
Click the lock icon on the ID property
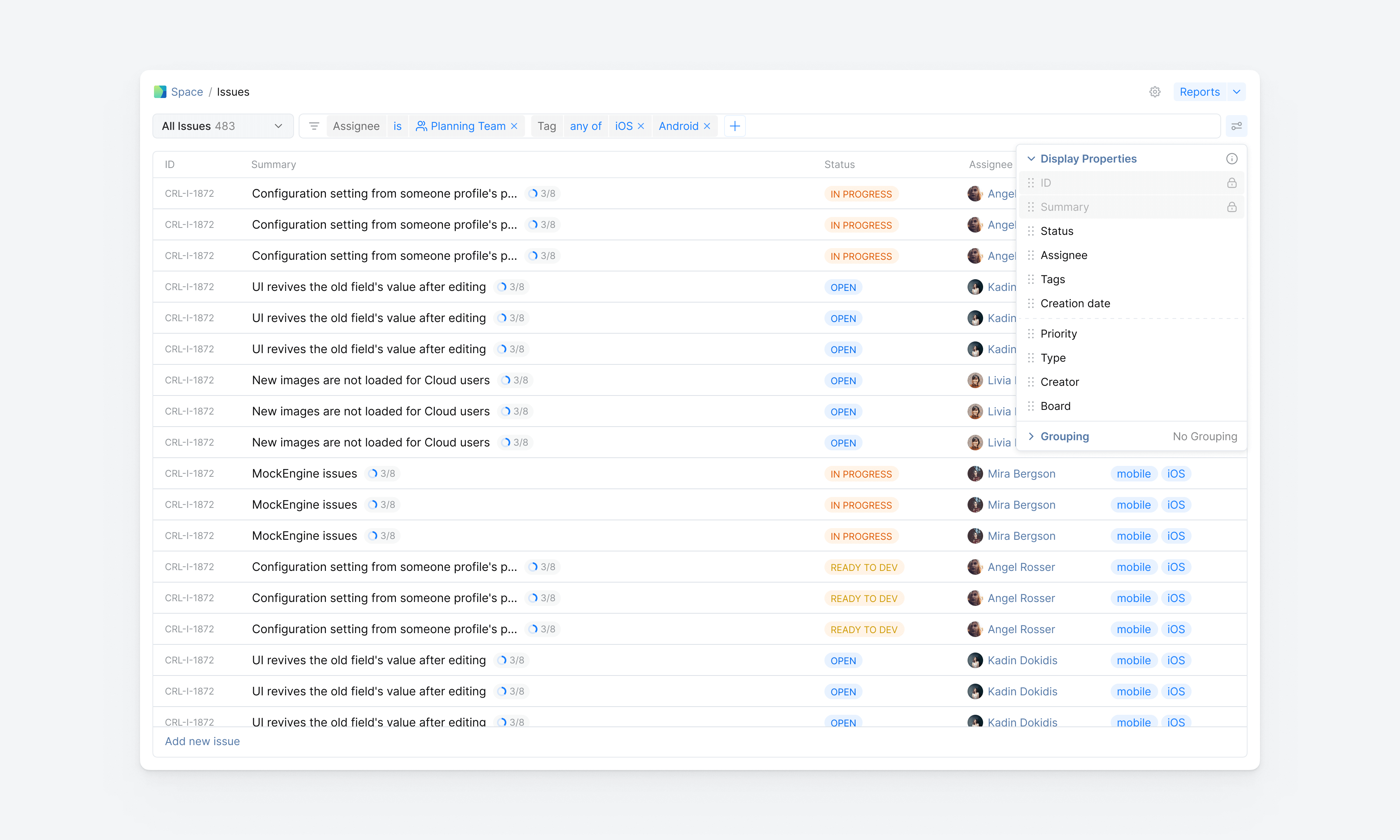(x=1232, y=182)
